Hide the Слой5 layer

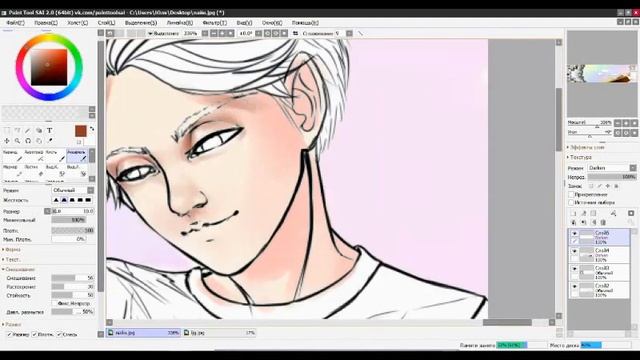(574, 233)
